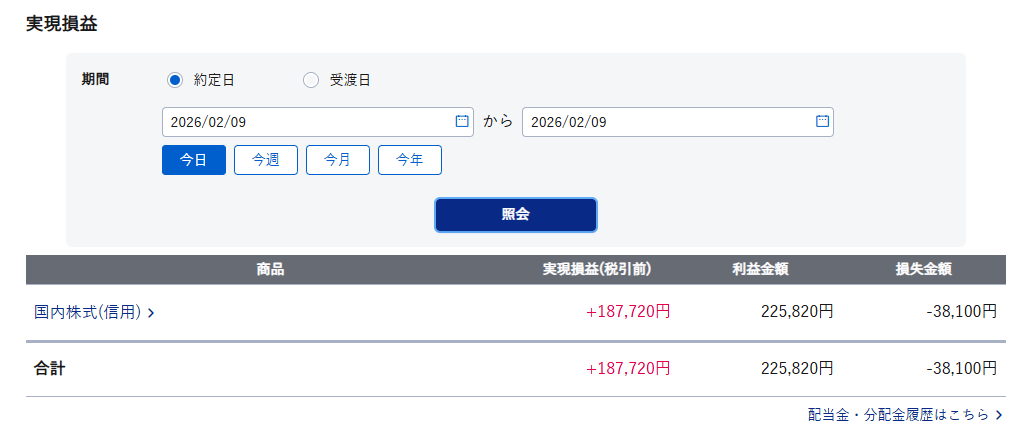
Task: Select the 受渡日 radio button
Action: [311, 80]
